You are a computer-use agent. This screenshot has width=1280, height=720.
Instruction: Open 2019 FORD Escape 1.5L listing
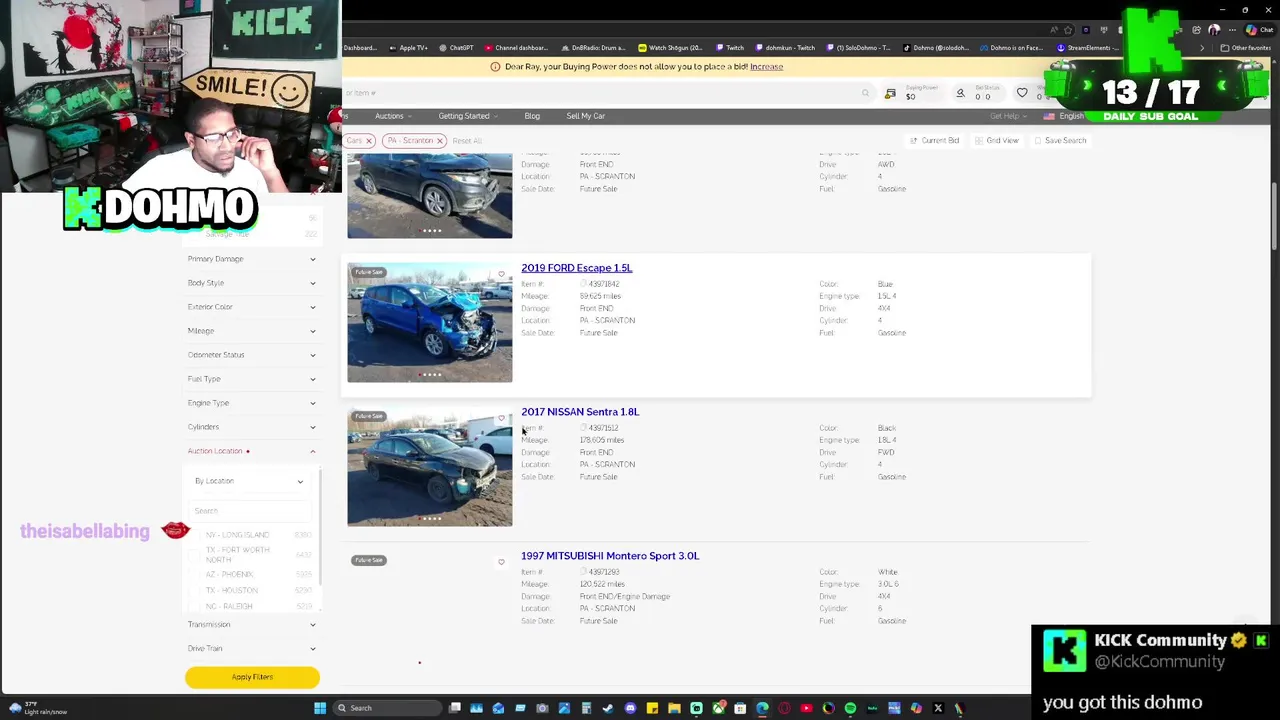[x=576, y=268]
